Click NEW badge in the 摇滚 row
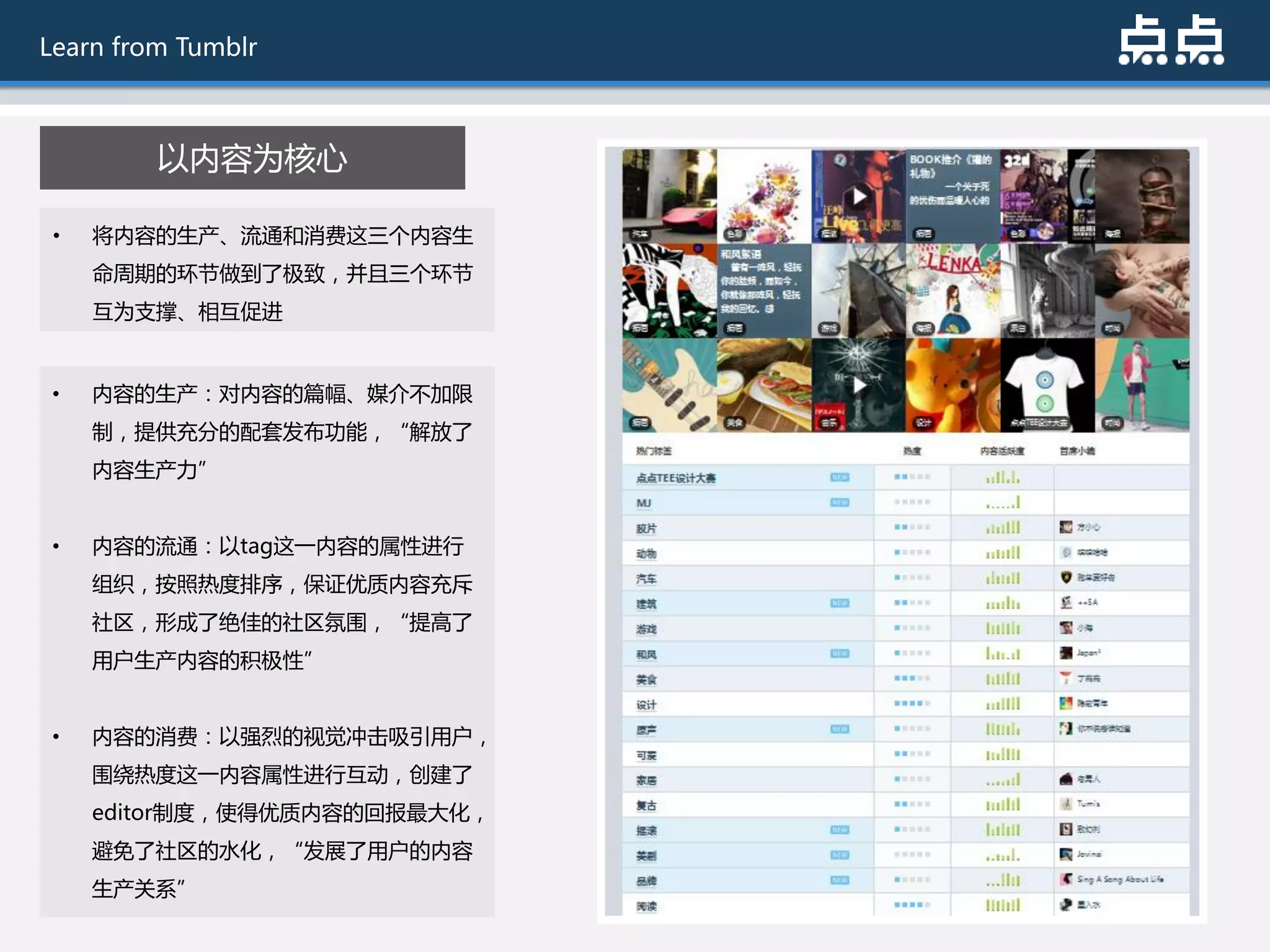1270x952 pixels. 840,829
